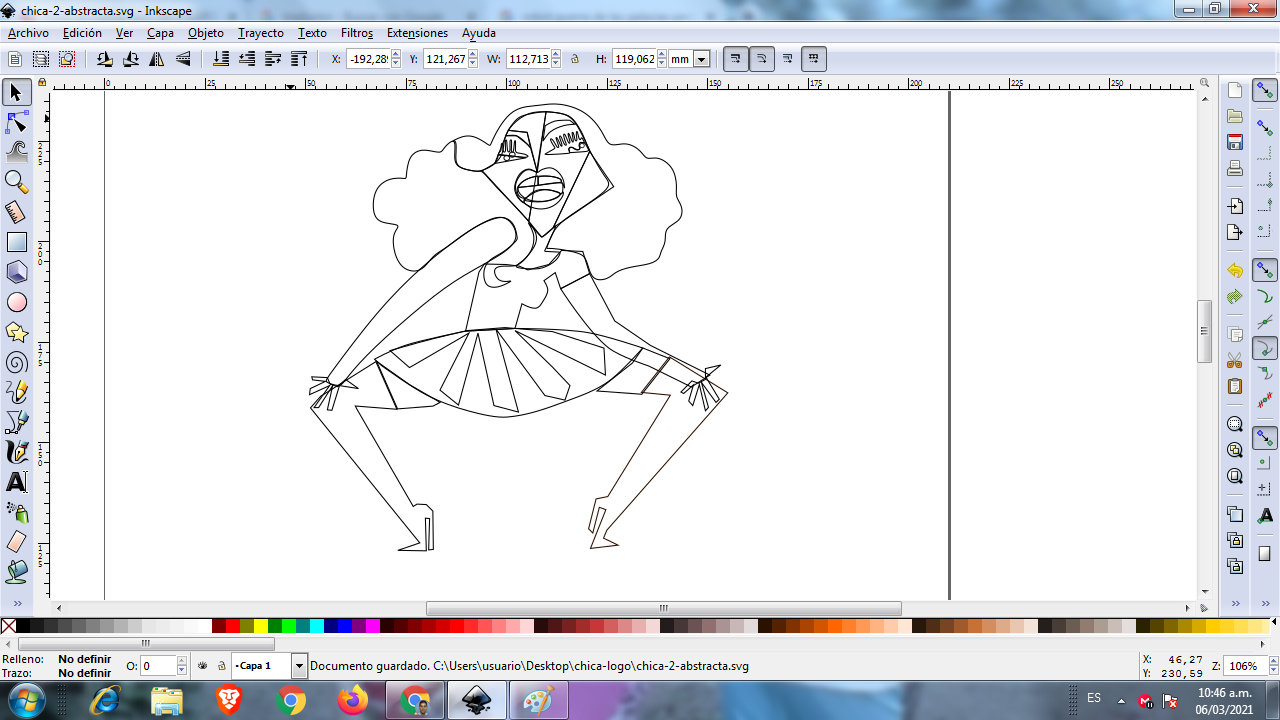Open the Capa menu

[x=160, y=32]
